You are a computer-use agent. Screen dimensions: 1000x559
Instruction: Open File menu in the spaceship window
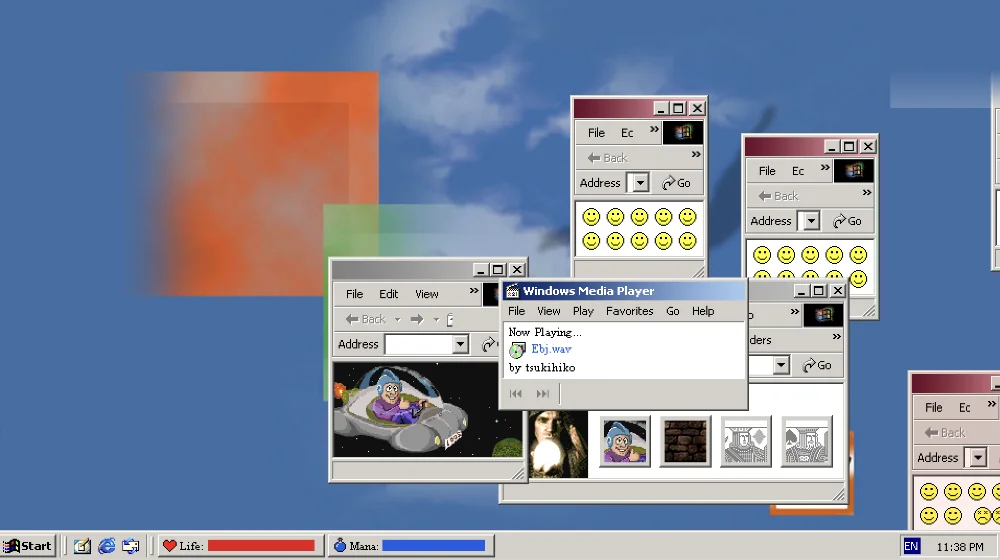[x=355, y=294]
